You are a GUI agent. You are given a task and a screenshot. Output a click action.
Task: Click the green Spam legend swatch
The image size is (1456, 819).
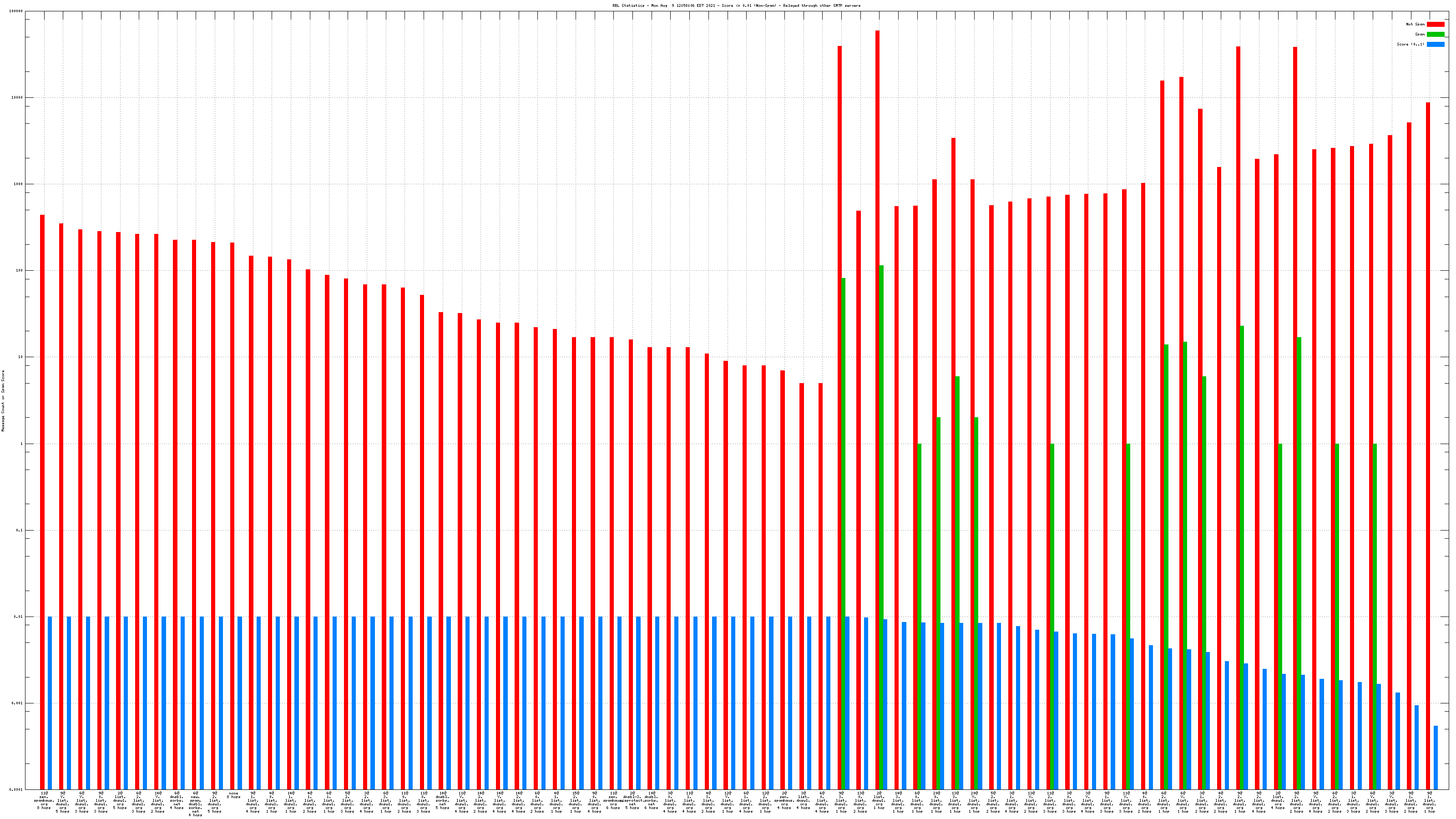tap(1435, 35)
